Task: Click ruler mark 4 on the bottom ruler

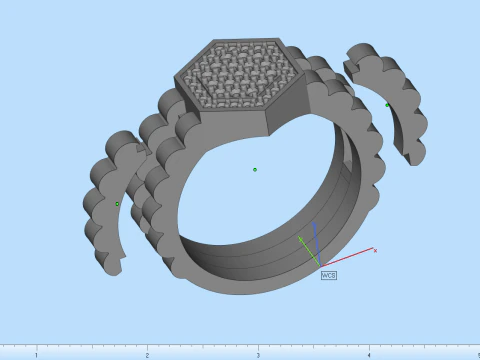Action: [369, 355]
